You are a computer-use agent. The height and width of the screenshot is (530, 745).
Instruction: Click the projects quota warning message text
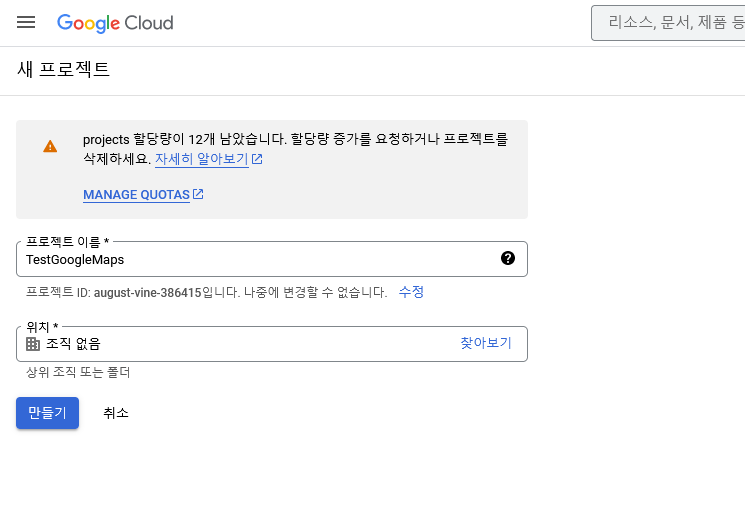295,149
